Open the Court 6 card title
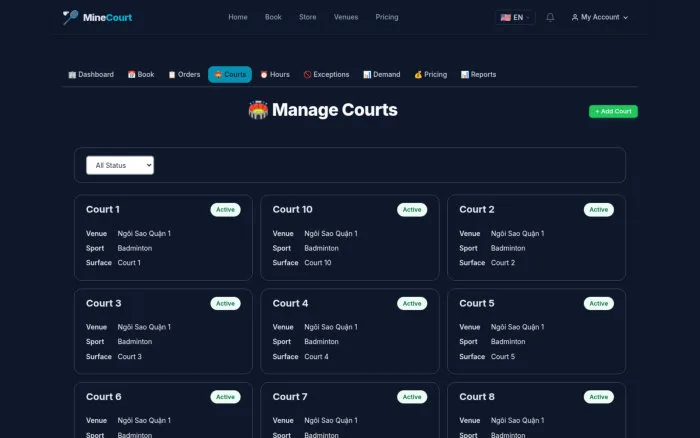This screenshot has height=438, width=700. 104,396
